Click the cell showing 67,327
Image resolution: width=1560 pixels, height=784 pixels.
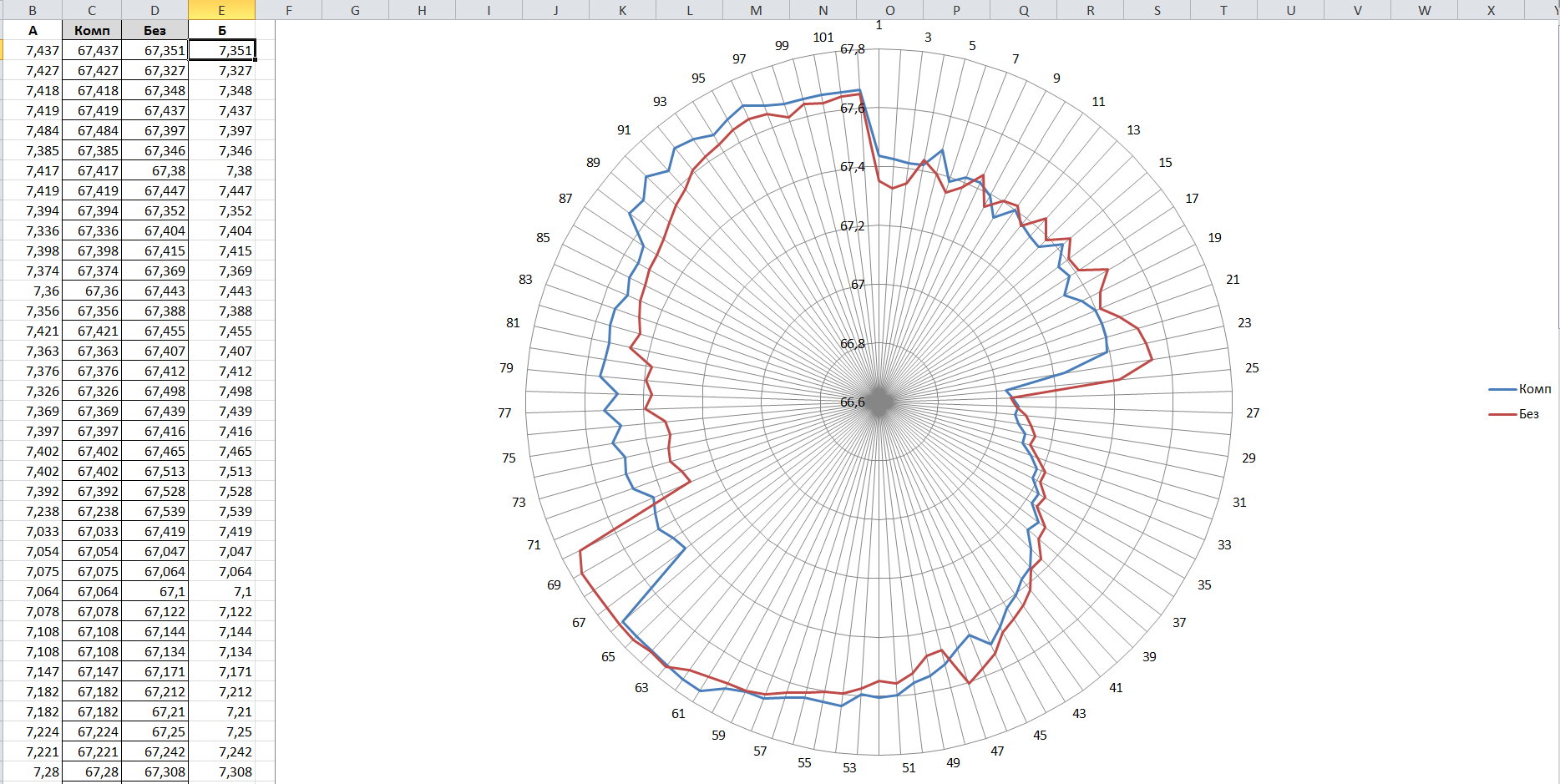pyautogui.click(x=155, y=70)
